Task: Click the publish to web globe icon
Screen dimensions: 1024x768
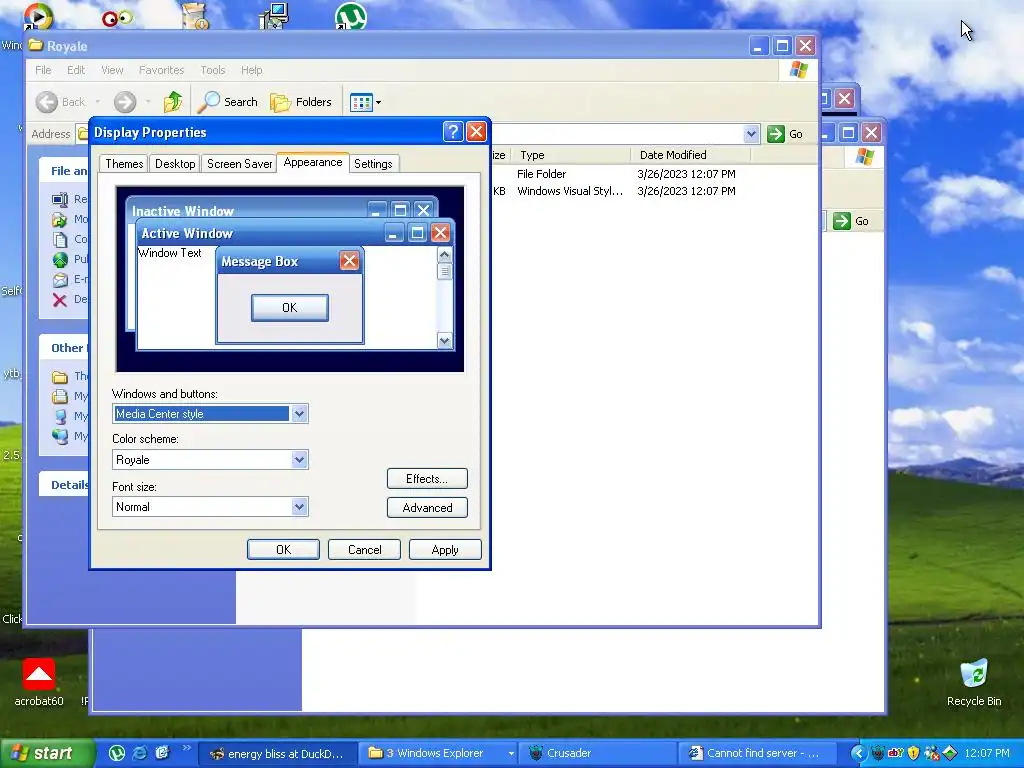Action: coord(60,259)
